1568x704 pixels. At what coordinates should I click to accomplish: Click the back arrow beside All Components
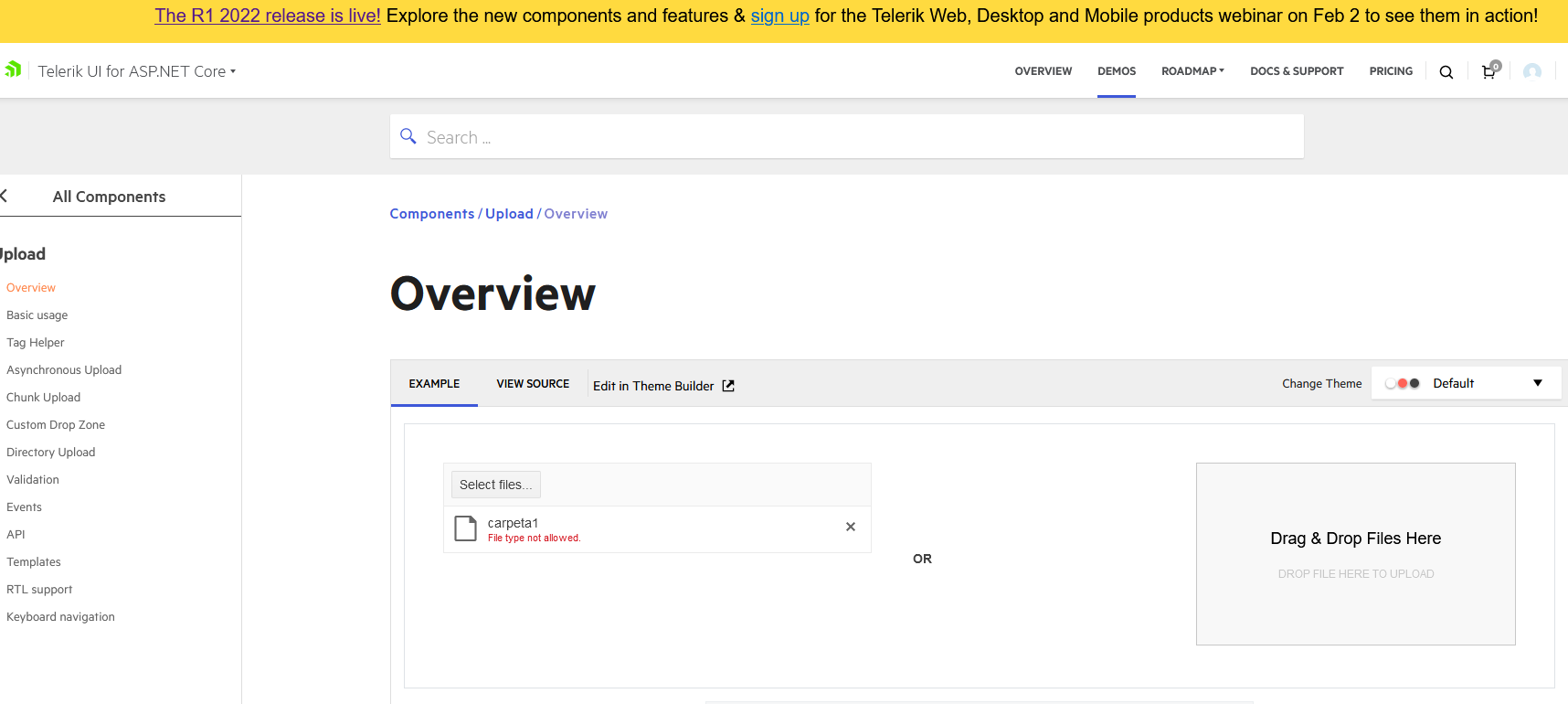pyautogui.click(x=4, y=196)
